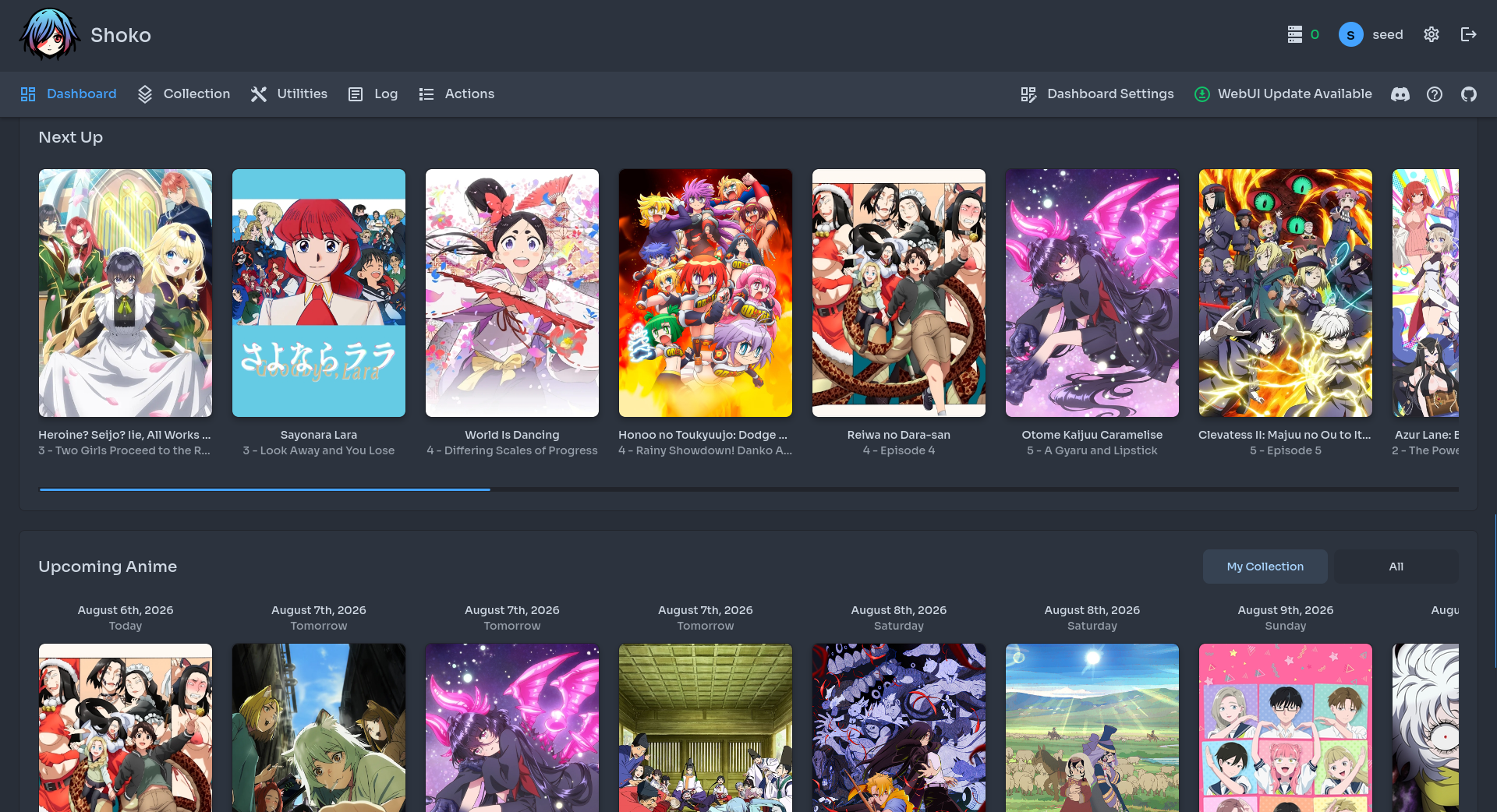The image size is (1497, 812).
Task: Open Heroine? Seijo? poster in Next Up
Action: [126, 293]
